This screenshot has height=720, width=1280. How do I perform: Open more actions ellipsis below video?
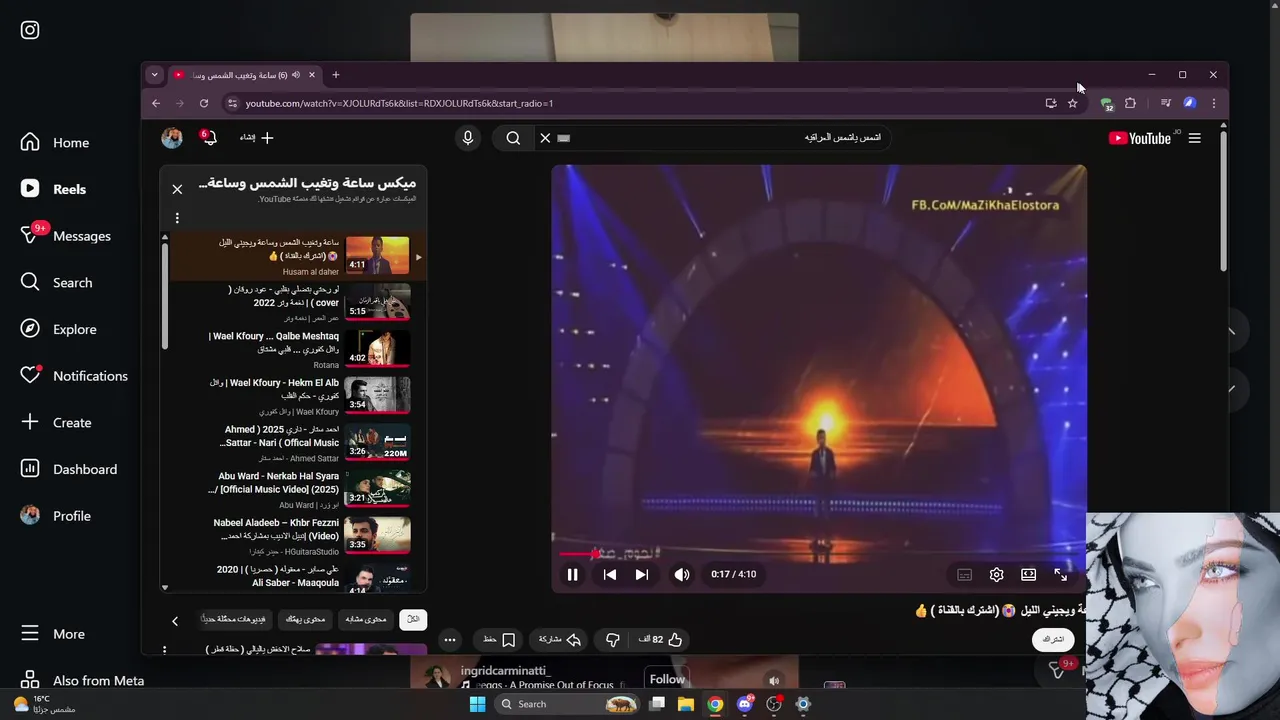pyautogui.click(x=450, y=640)
